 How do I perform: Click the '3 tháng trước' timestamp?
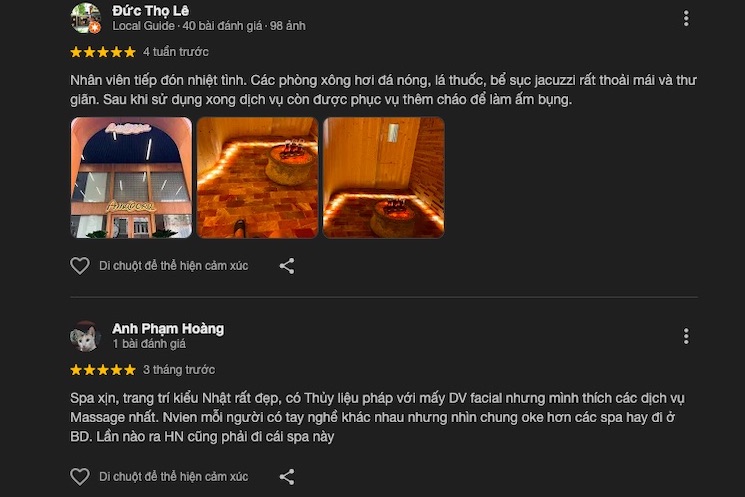pyautogui.click(x=179, y=369)
